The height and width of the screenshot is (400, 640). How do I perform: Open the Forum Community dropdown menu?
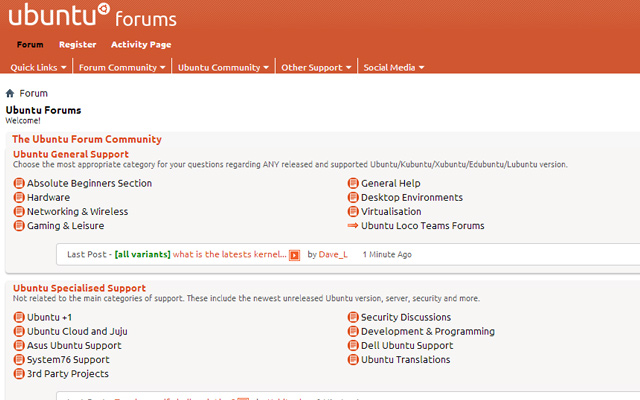click(x=123, y=68)
